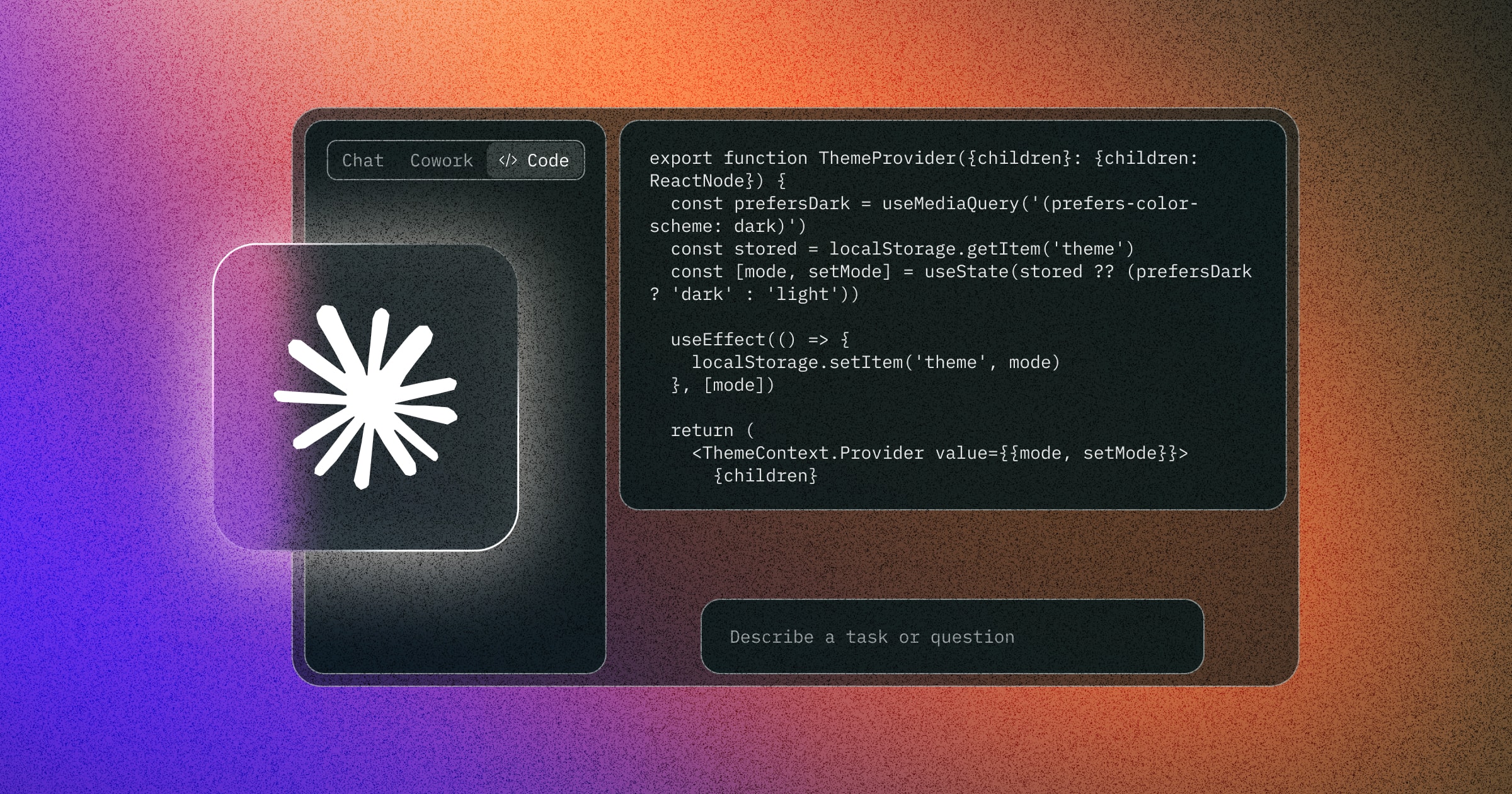Focus the "Describe a task or question" input
Viewport: 1512px width, 794px height.
[x=953, y=636]
